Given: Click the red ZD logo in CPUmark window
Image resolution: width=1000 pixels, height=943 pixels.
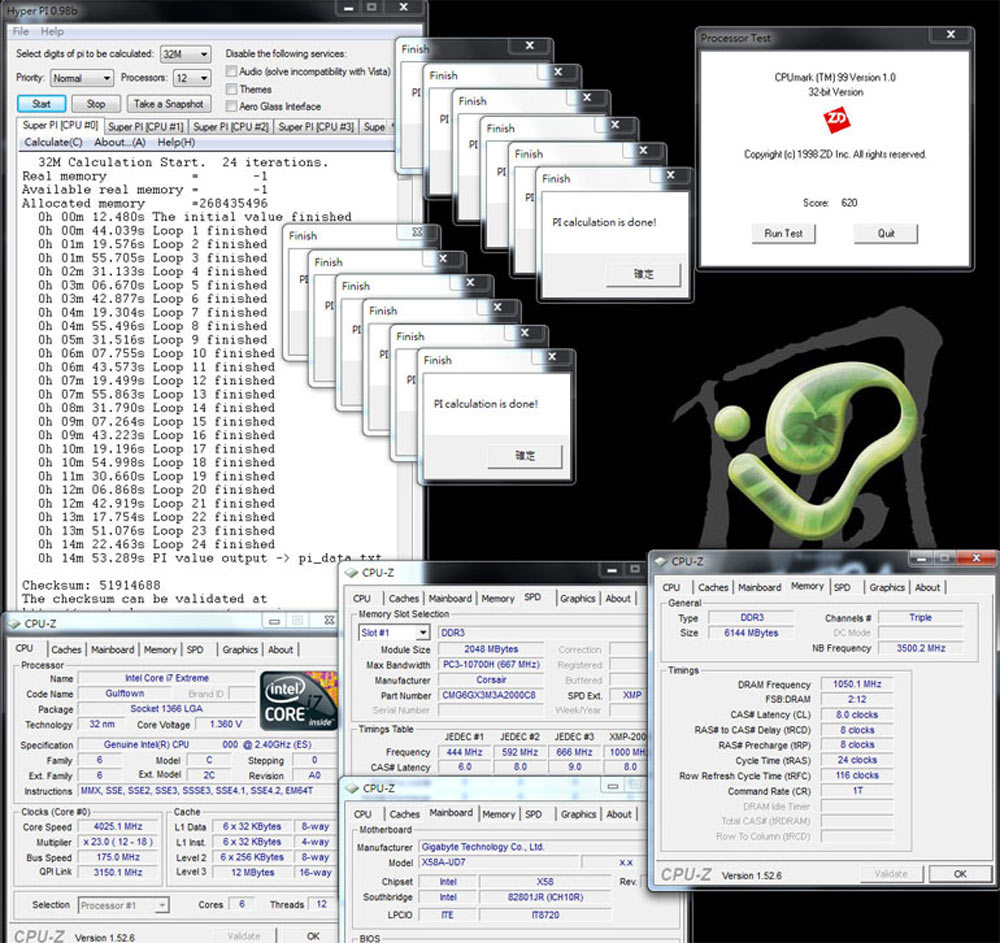Looking at the screenshot, I should (x=835, y=121).
